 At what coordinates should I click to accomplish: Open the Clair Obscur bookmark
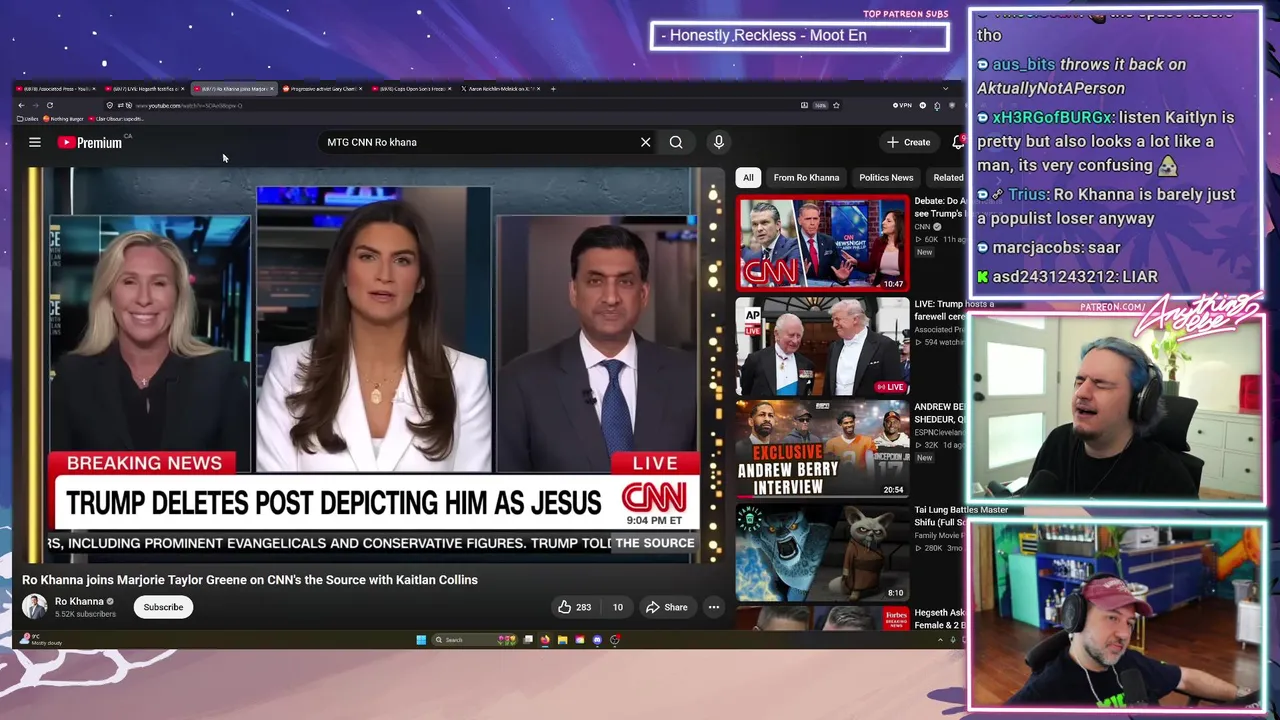point(116,119)
